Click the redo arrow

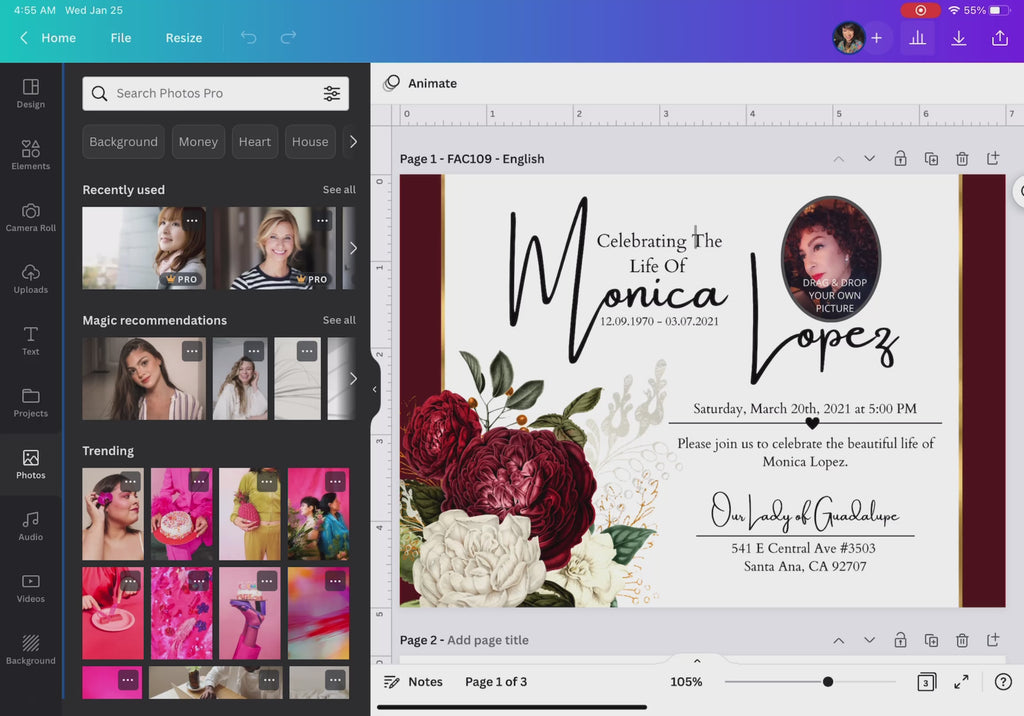[288, 37]
